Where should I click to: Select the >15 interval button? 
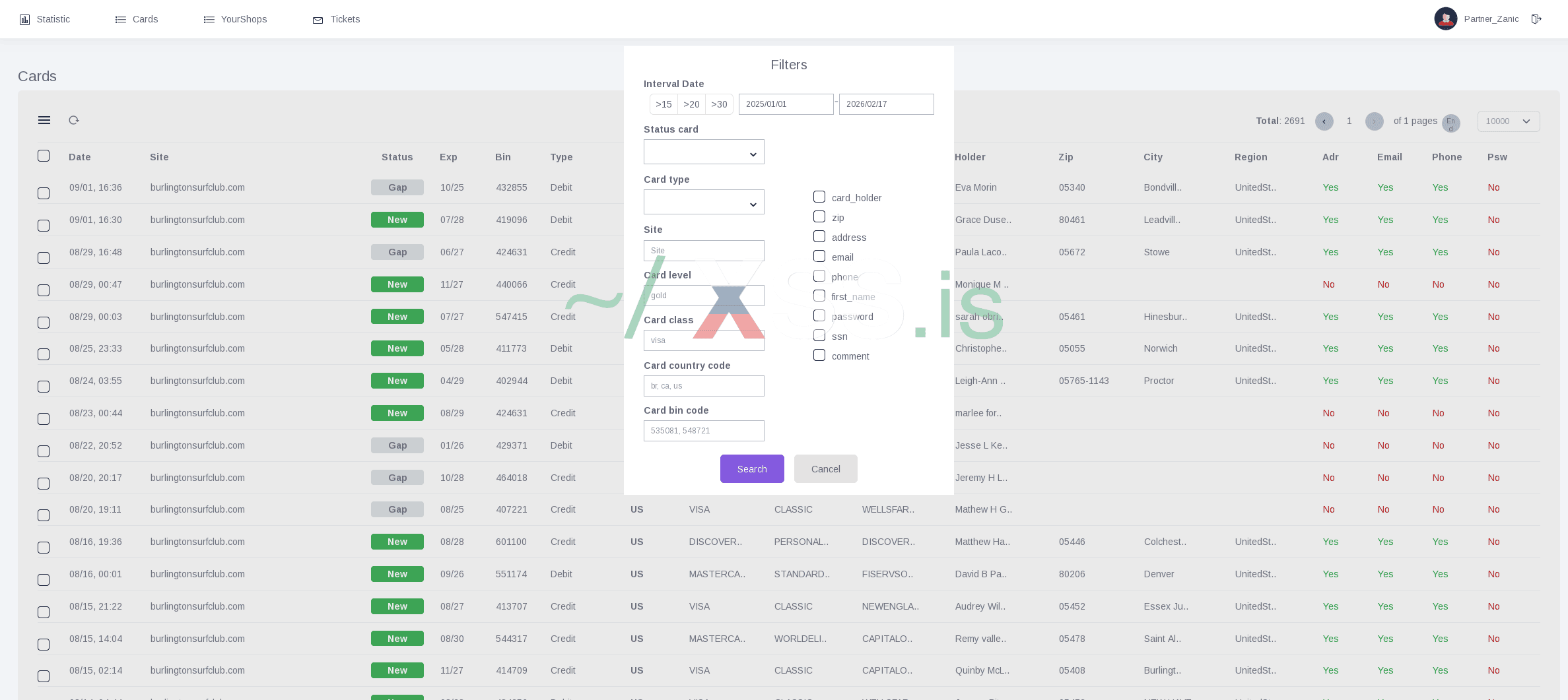point(664,104)
